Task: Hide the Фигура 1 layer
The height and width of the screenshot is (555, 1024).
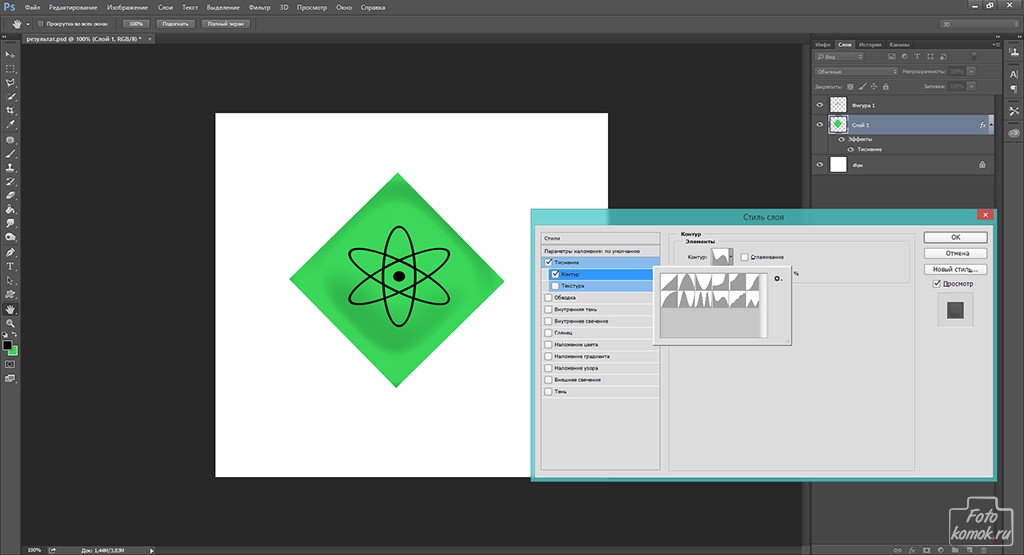Action: click(x=820, y=104)
